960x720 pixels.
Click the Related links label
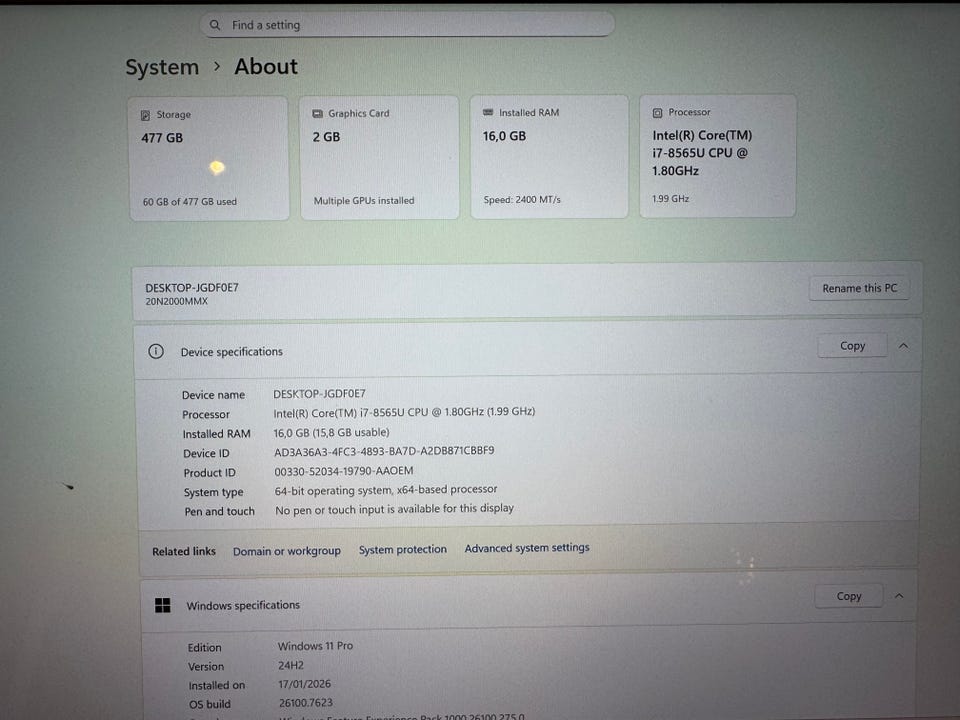(184, 552)
